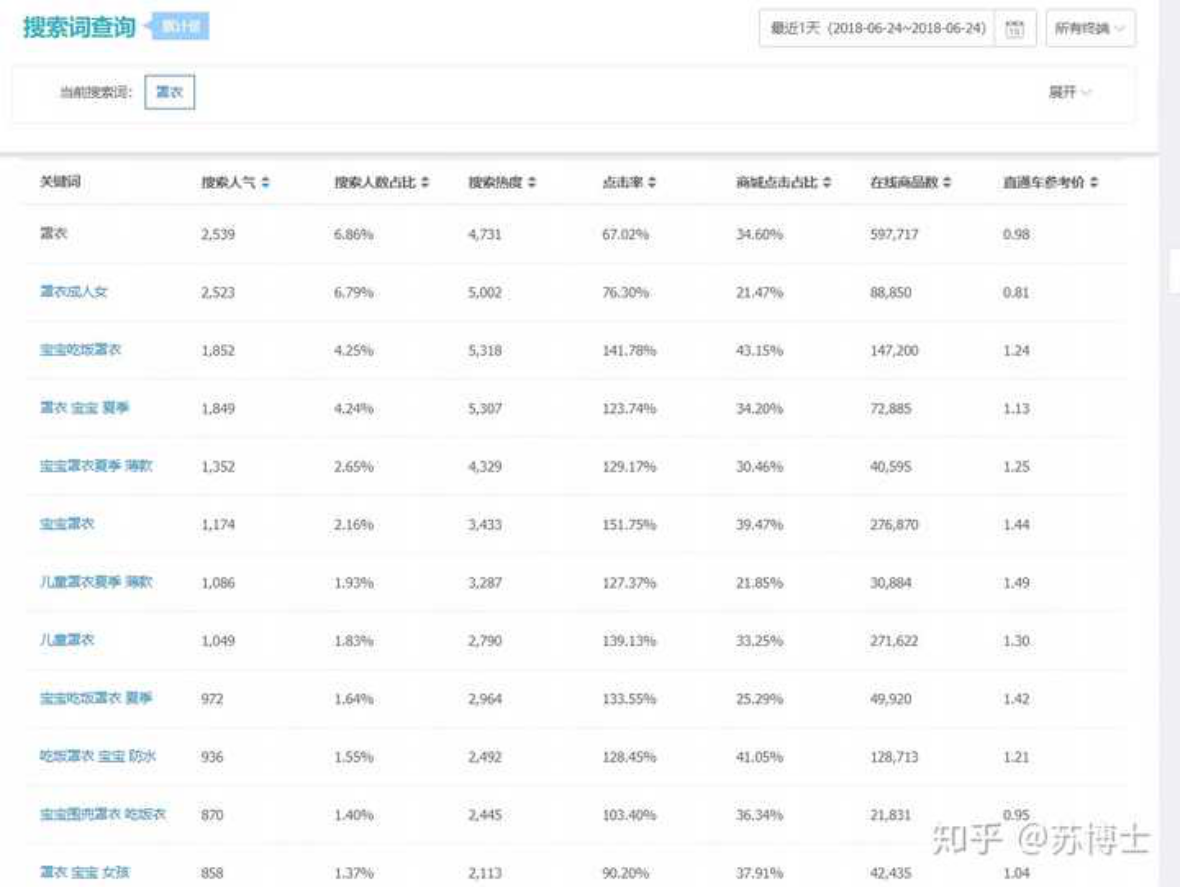The image size is (1180, 887).
Task: Click search share value 2.65%
Action: point(354,466)
